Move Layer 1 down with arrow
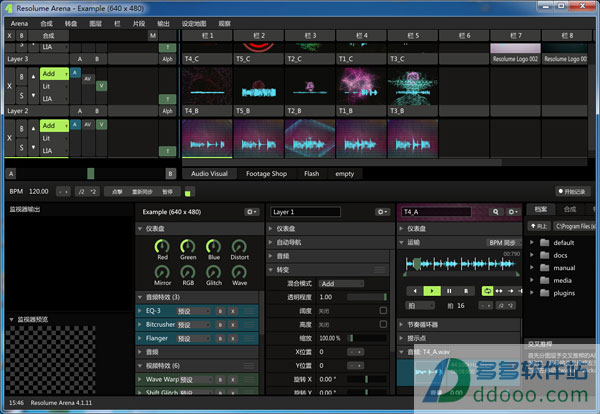Screen dimensions: 600x414 (x=33, y=147)
